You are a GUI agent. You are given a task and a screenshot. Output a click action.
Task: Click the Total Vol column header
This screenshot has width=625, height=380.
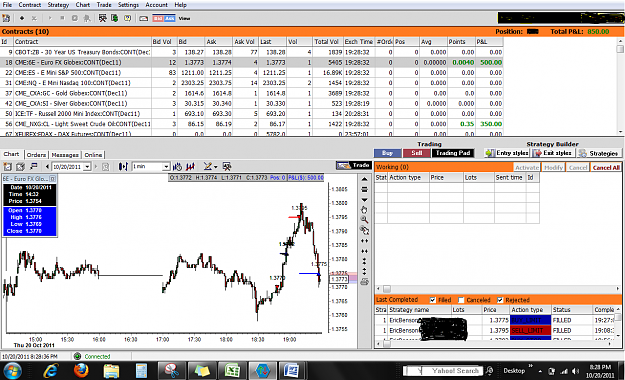pyautogui.click(x=327, y=41)
